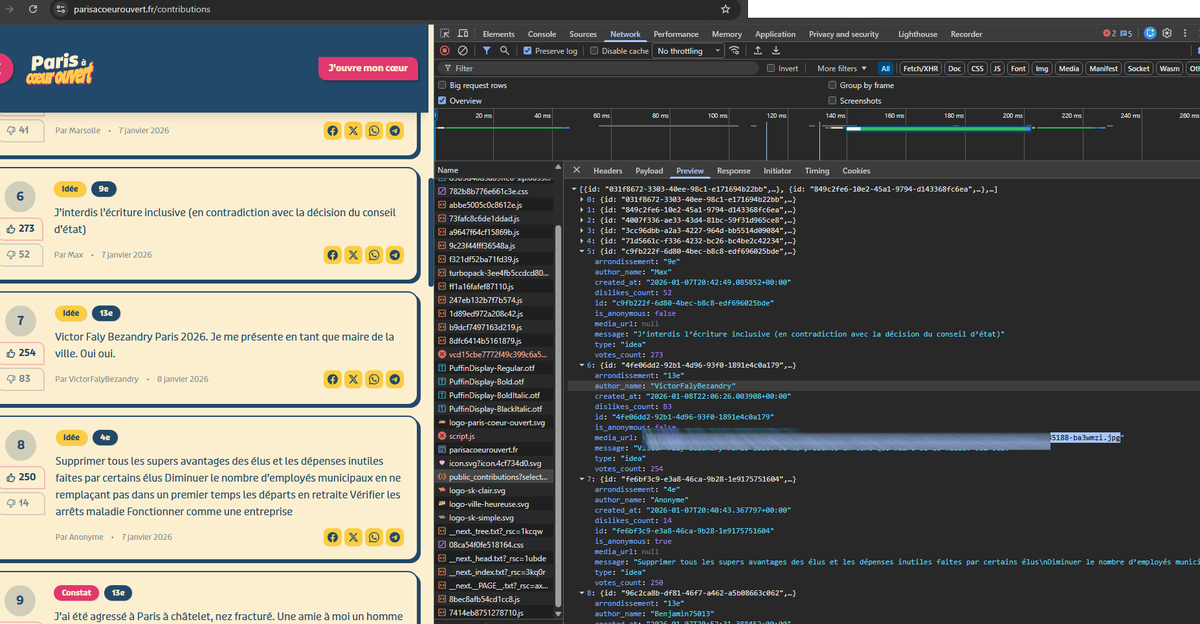Switch to the Console tab
The width and height of the screenshot is (1200, 624).
[x=541, y=34]
